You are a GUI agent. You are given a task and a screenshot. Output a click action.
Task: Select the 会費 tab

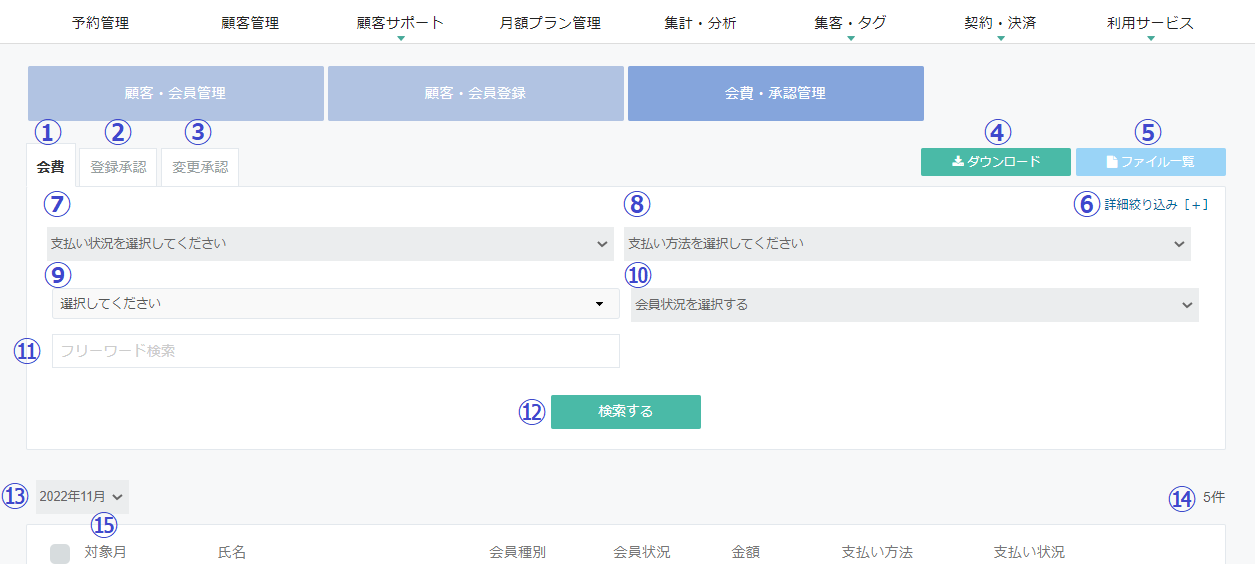point(51,167)
